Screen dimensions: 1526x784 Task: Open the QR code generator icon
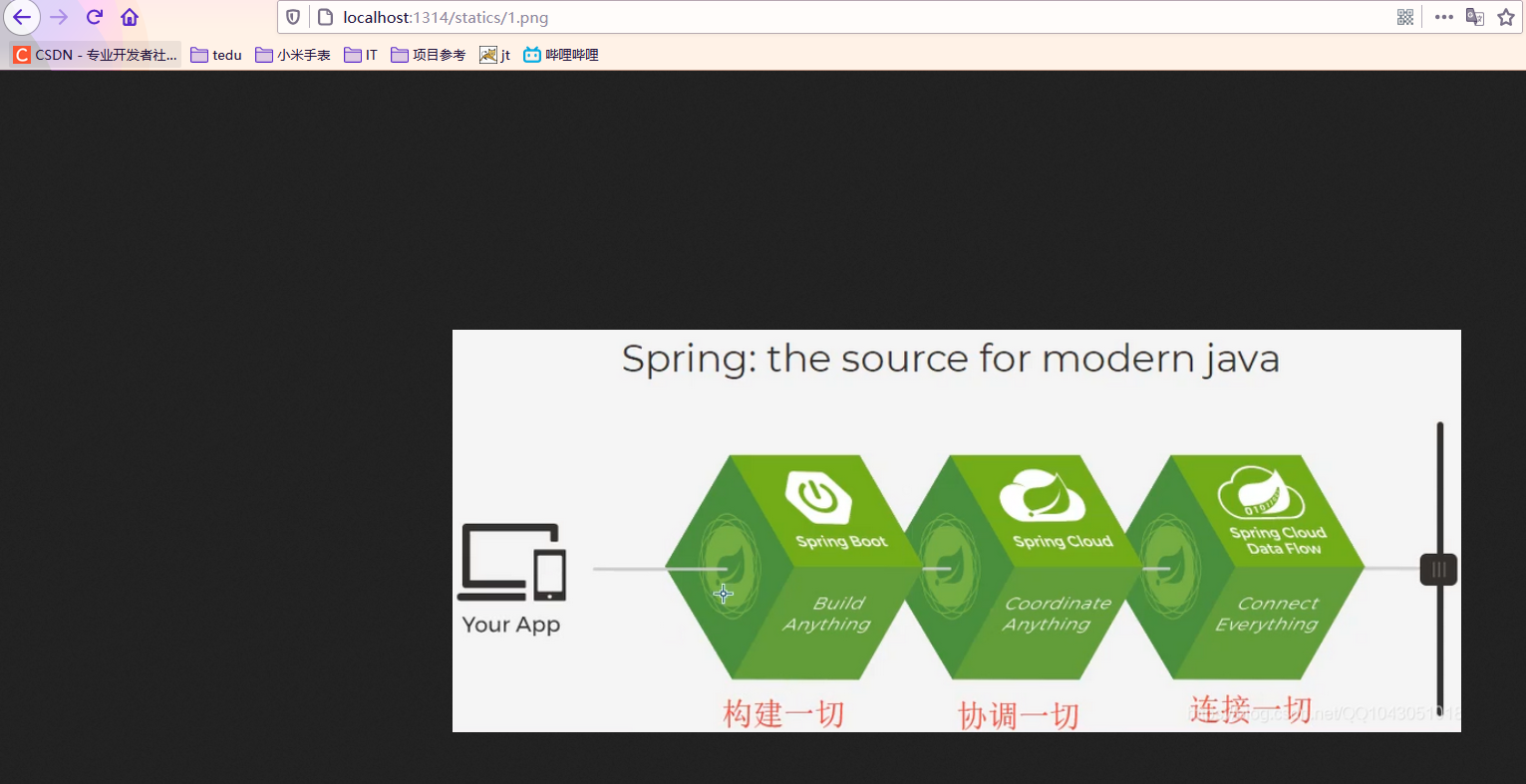coord(1405,17)
